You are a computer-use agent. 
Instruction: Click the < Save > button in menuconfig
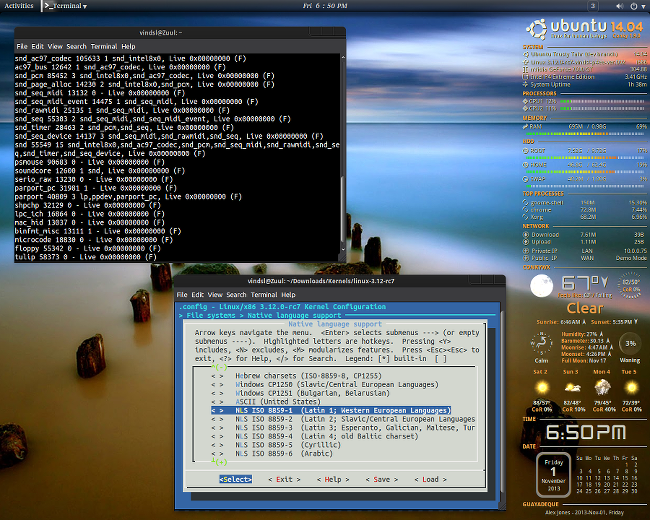click(x=381, y=479)
